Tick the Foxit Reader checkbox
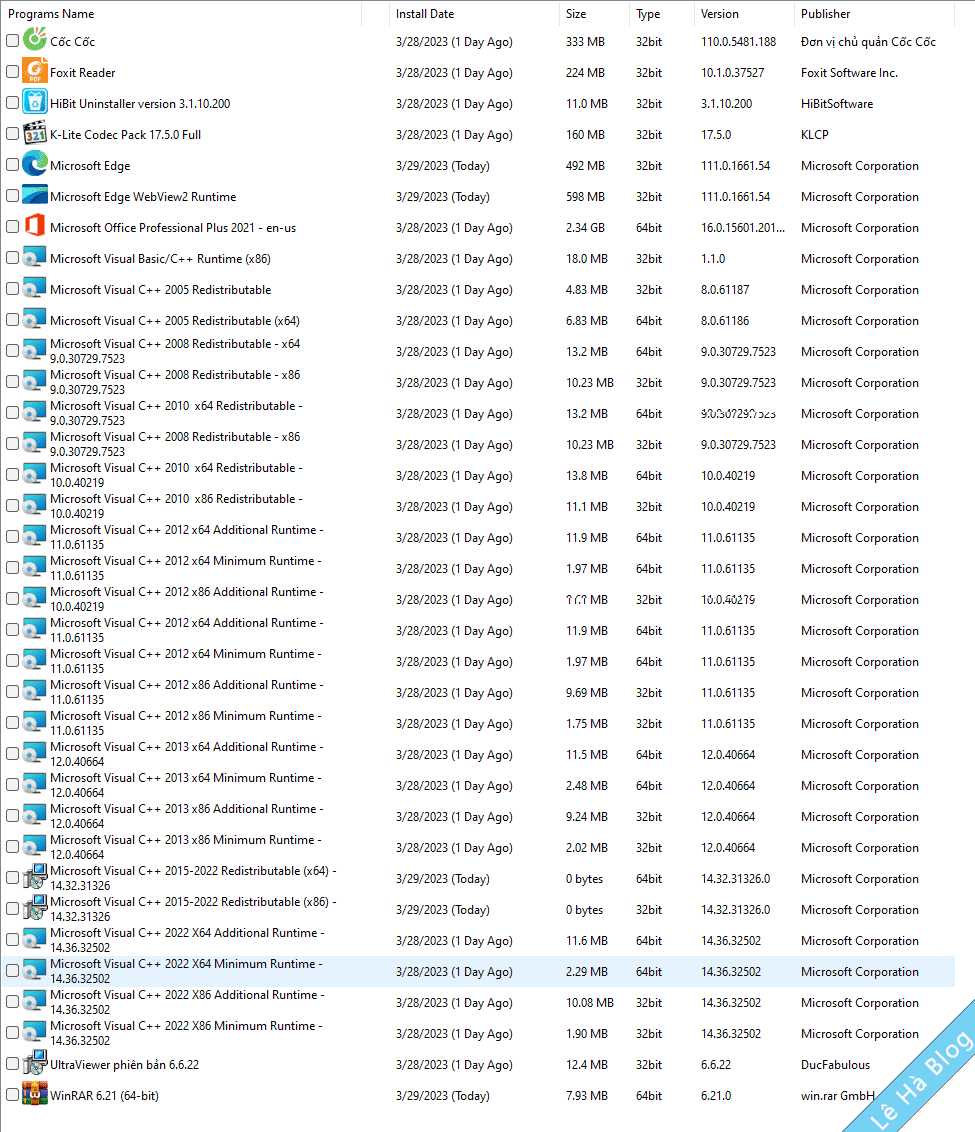This screenshot has height=1132, width=975. (x=12, y=71)
